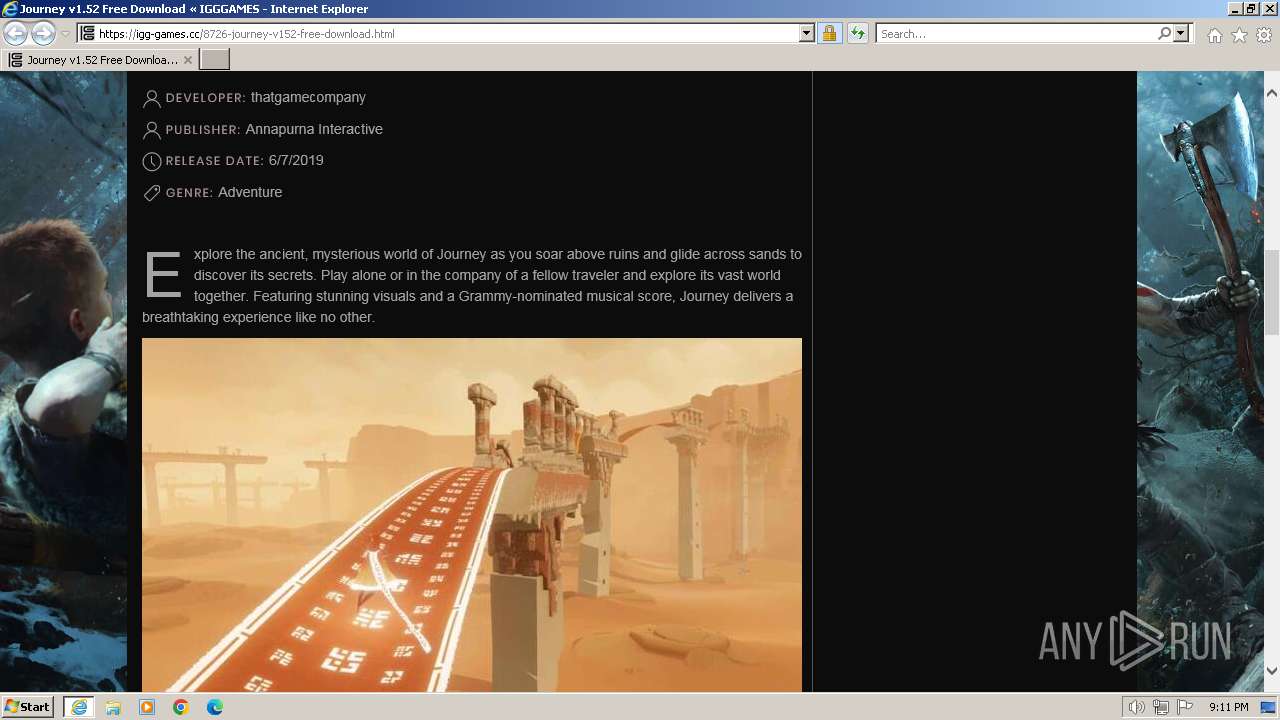Click the Adventure genre link
This screenshot has height=720, width=1280.
(x=250, y=192)
